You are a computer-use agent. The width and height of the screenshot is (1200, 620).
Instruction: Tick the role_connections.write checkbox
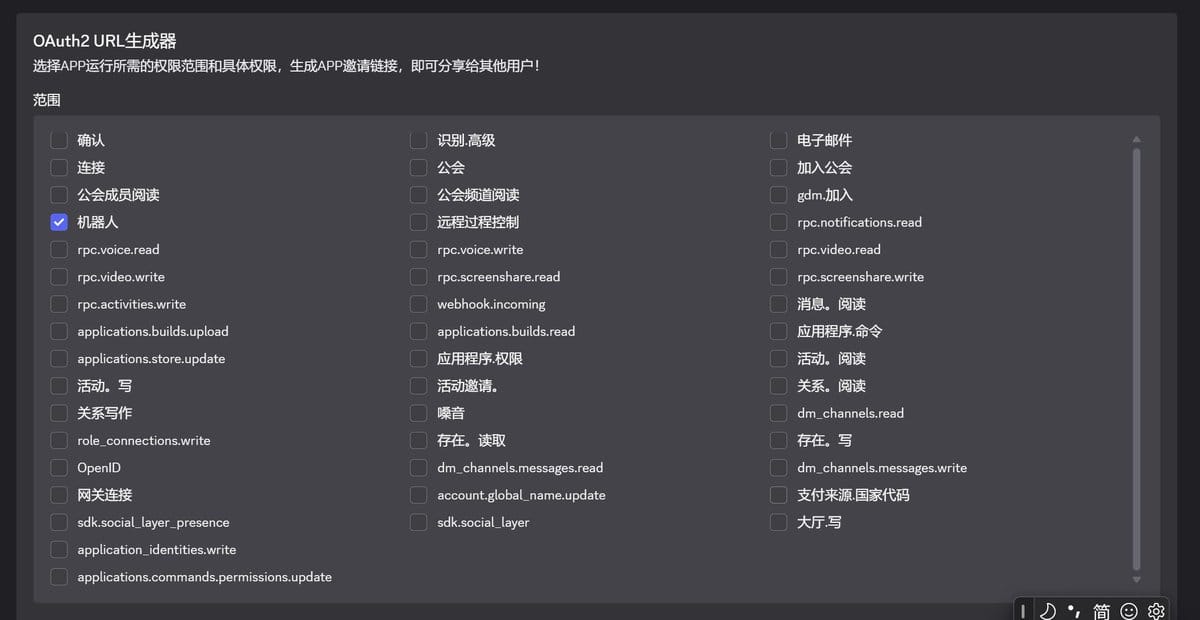59,440
